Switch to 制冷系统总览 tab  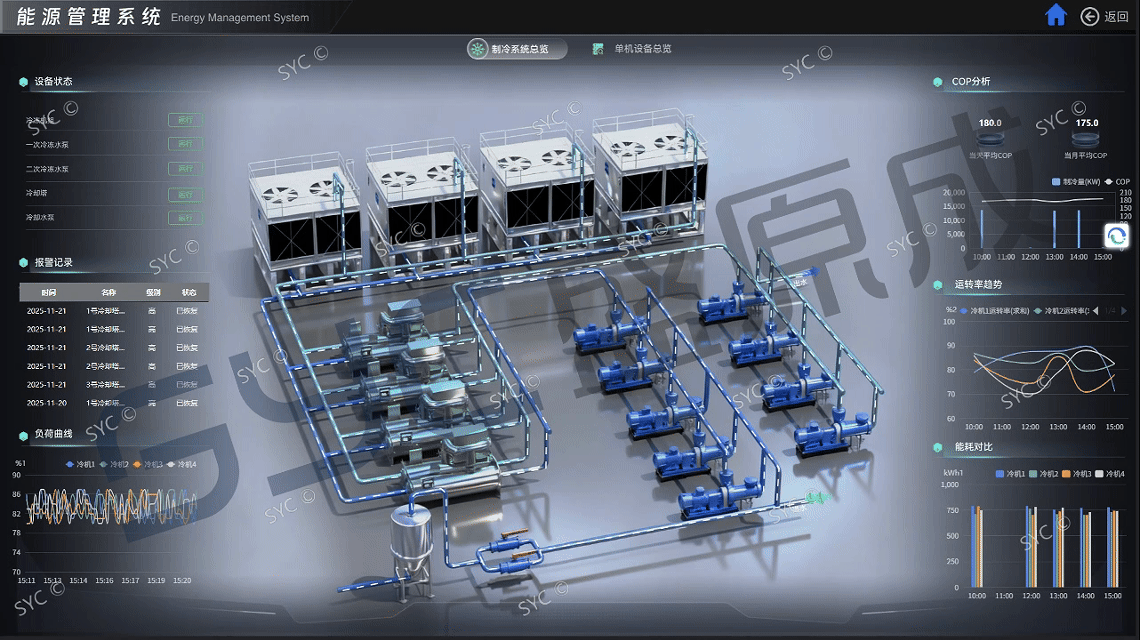click(x=516, y=49)
